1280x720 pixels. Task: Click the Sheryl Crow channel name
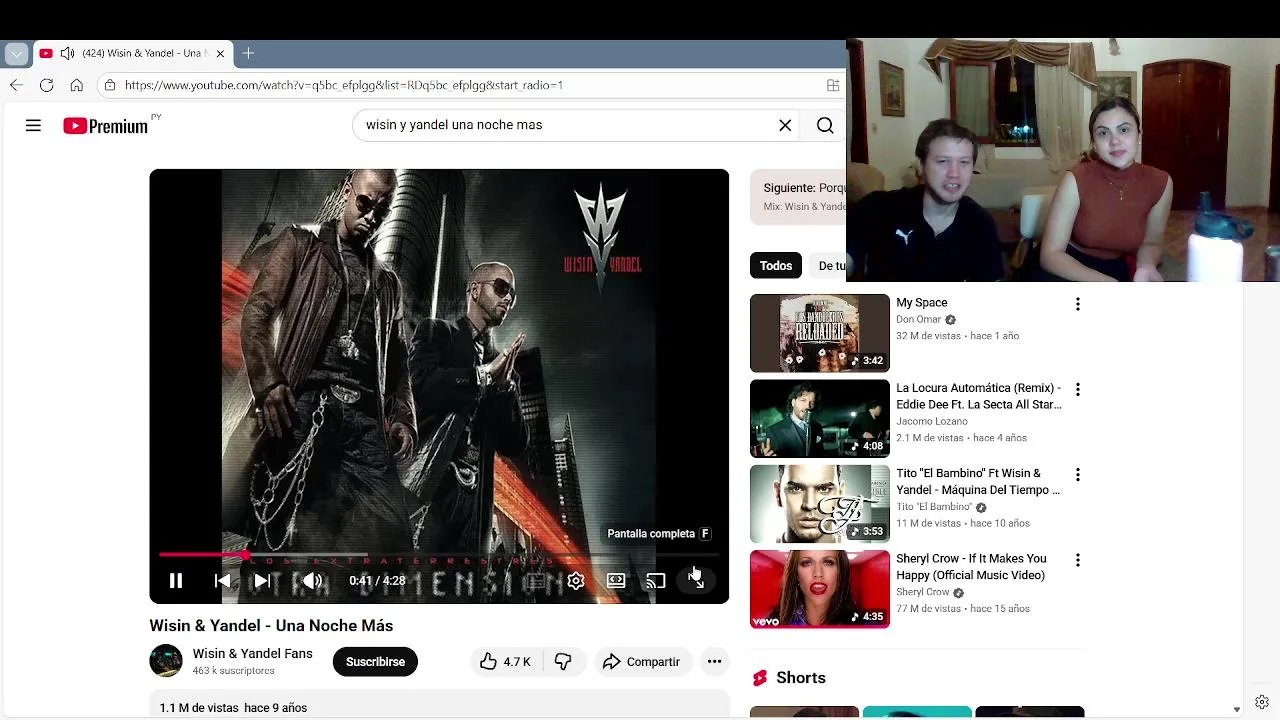click(x=922, y=592)
